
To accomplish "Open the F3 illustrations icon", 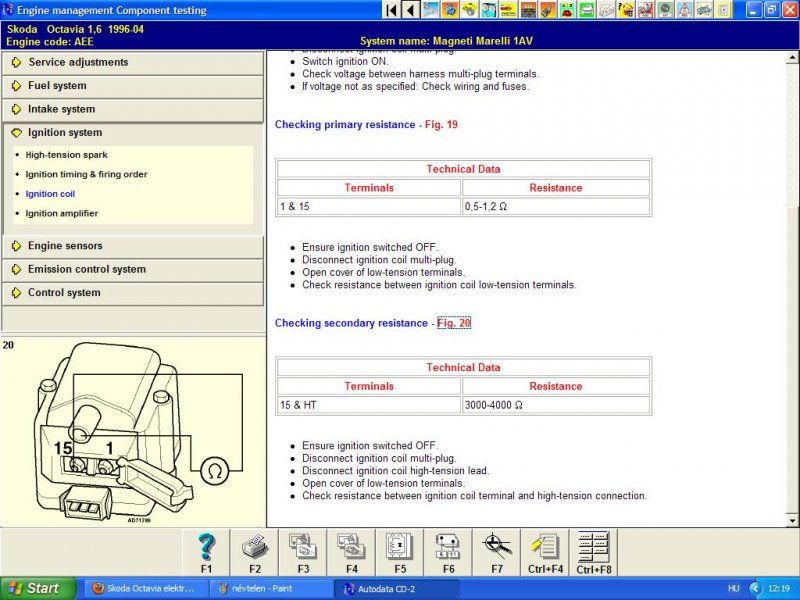I will [303, 553].
